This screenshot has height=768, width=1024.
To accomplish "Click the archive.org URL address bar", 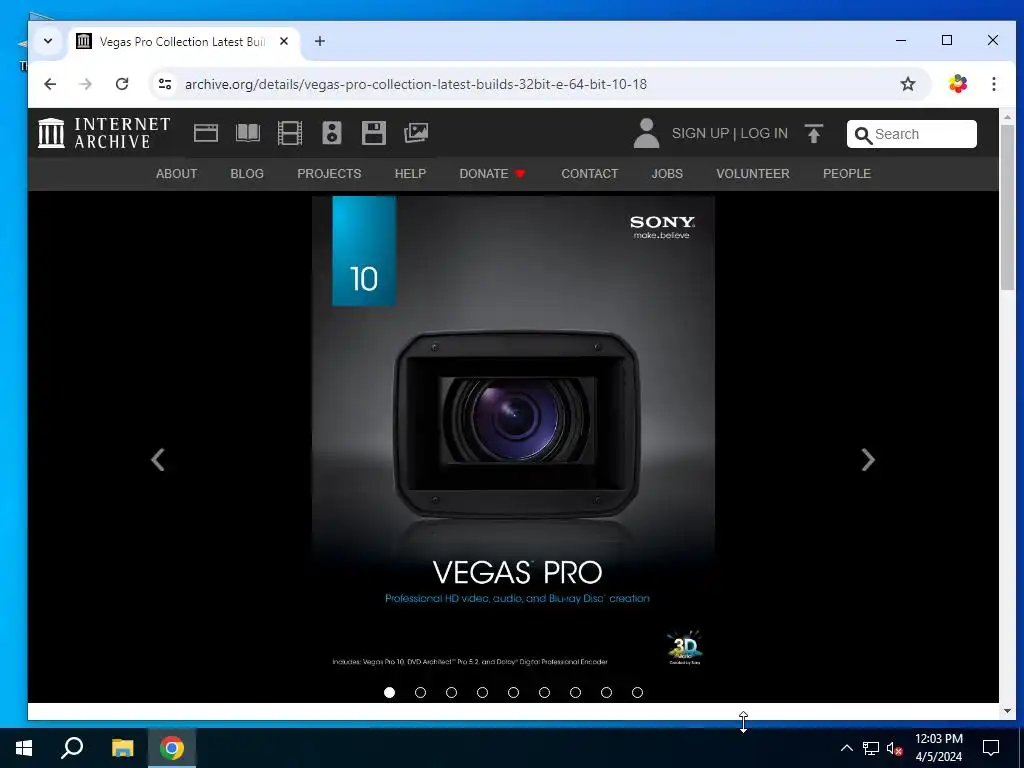I will (415, 84).
